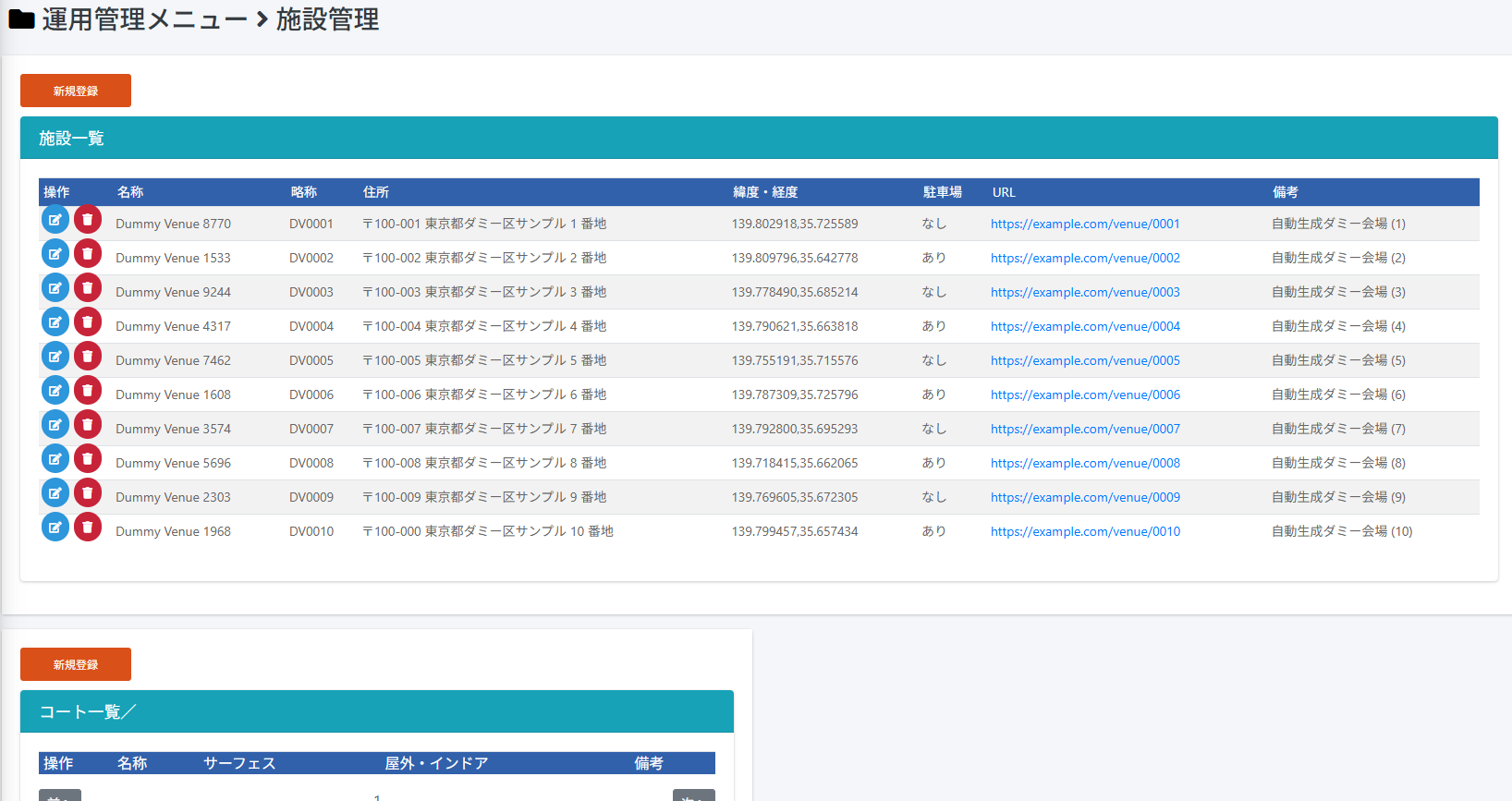The height and width of the screenshot is (801, 1512).
Task: Delete Dummy Venue 8770 row
Action: pos(88,220)
